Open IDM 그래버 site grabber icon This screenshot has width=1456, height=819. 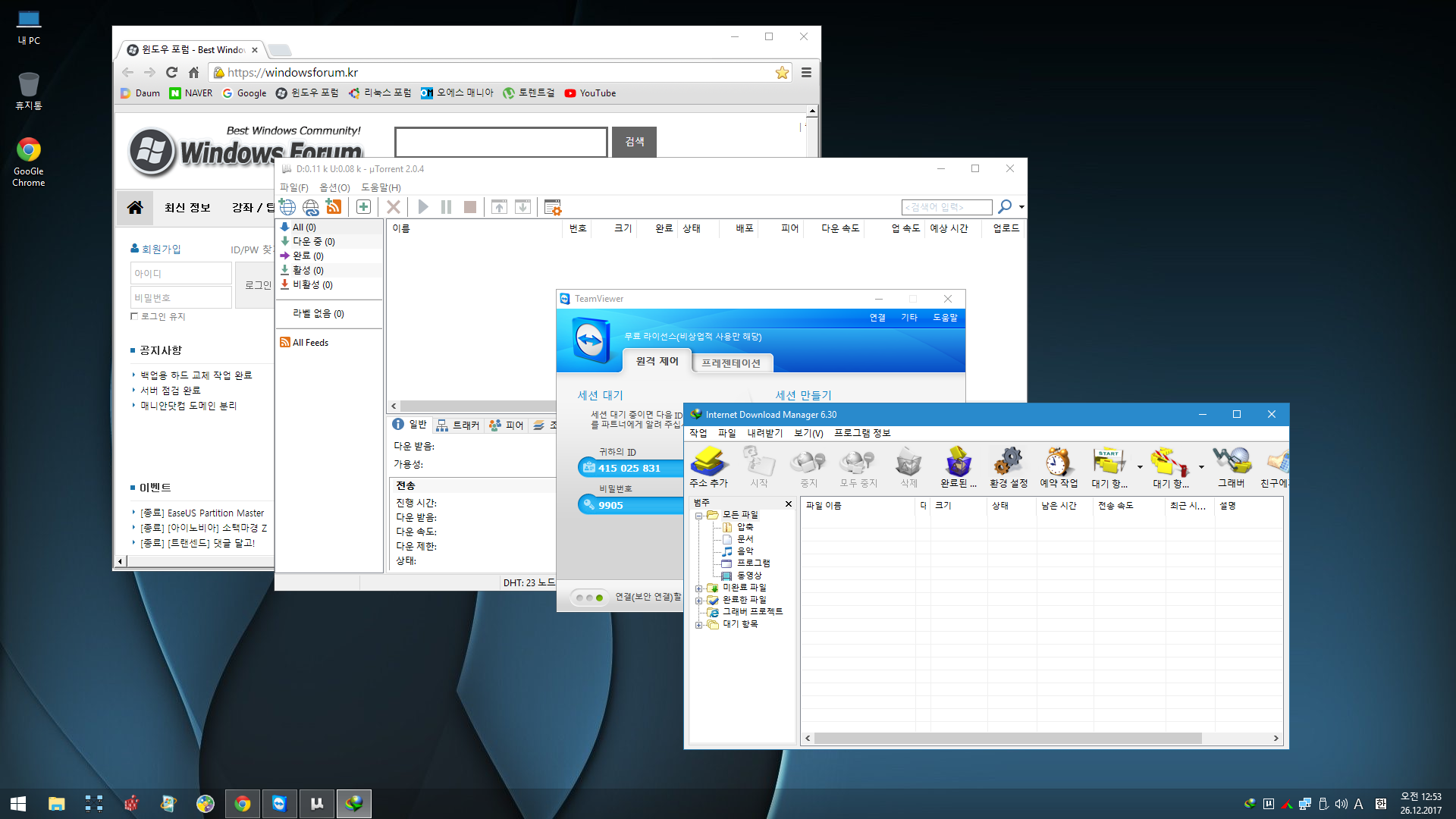coord(1232,467)
